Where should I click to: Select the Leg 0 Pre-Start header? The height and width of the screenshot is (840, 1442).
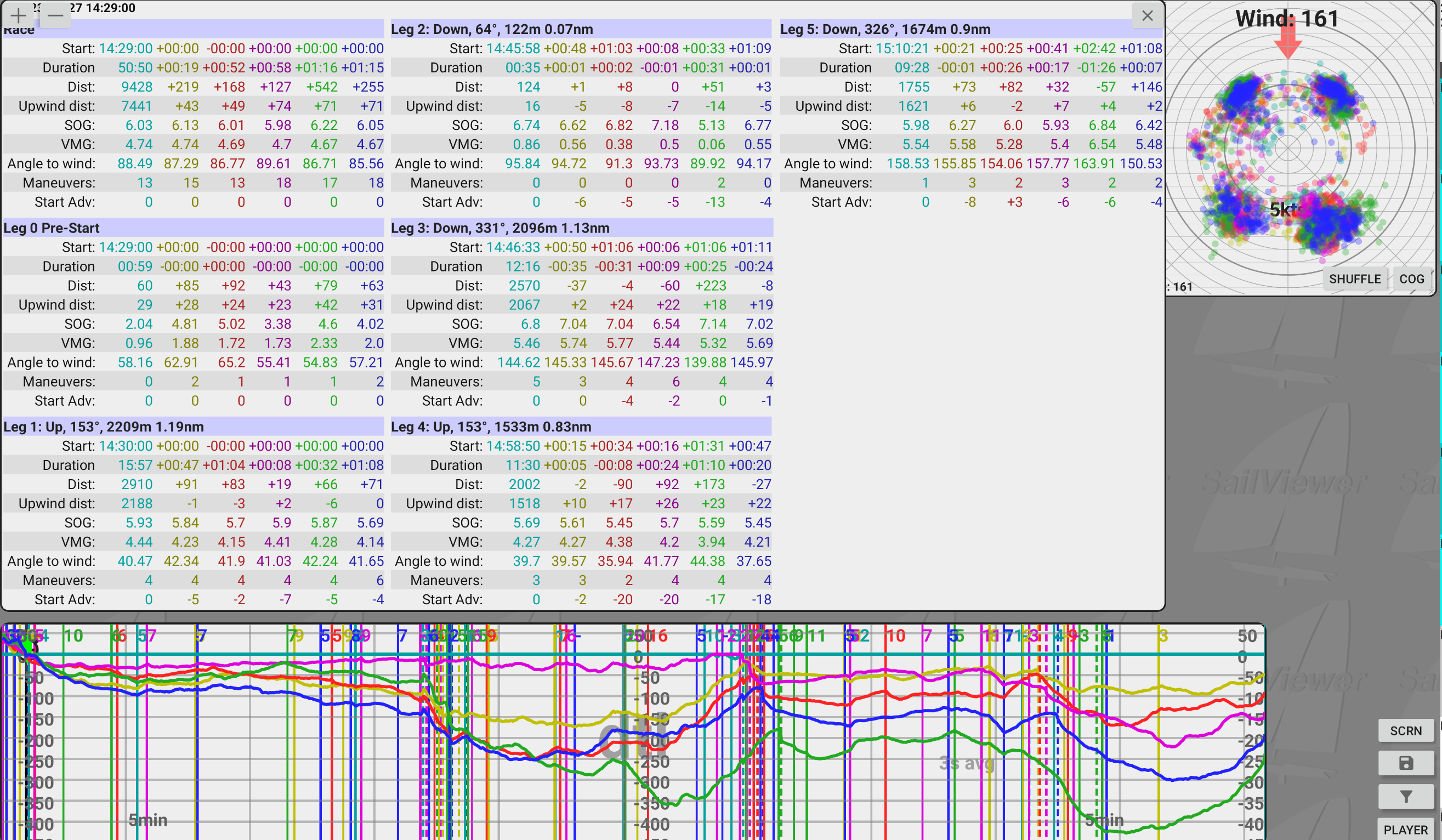coord(195,228)
